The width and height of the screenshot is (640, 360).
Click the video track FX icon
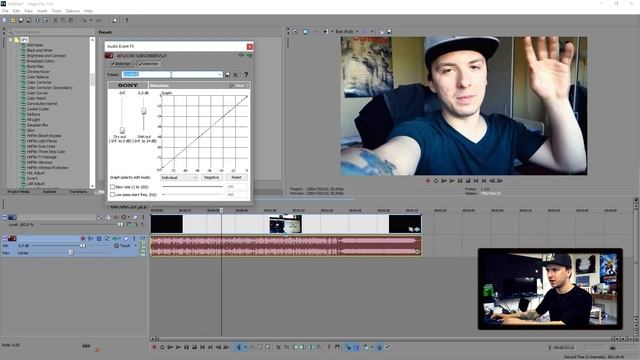point(116,217)
